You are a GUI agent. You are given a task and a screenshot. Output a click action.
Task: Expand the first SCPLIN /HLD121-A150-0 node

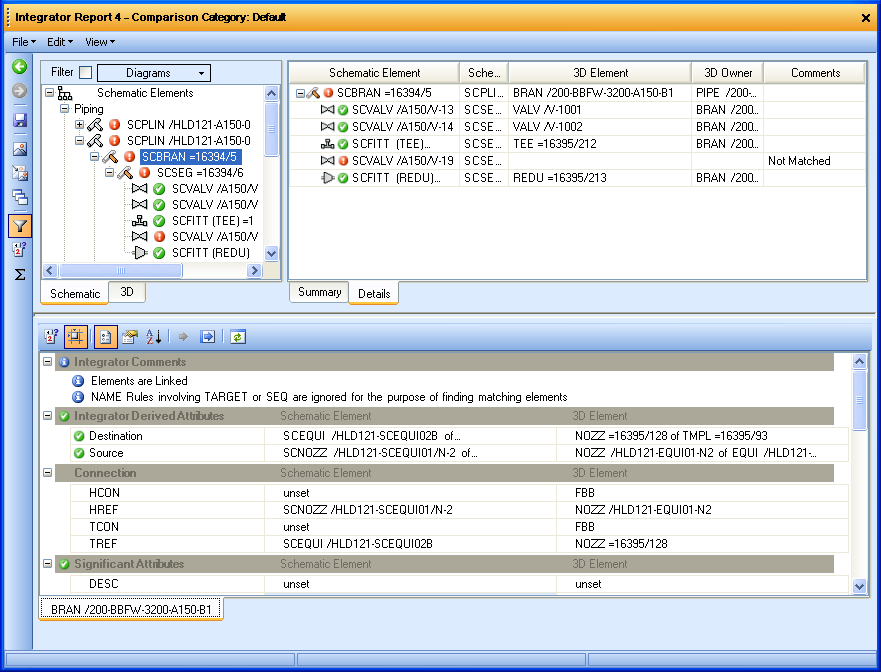click(x=79, y=125)
